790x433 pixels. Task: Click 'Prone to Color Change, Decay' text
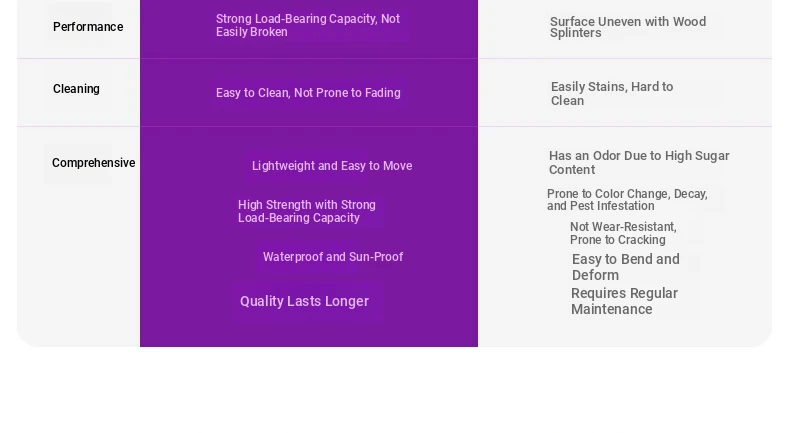point(627,194)
